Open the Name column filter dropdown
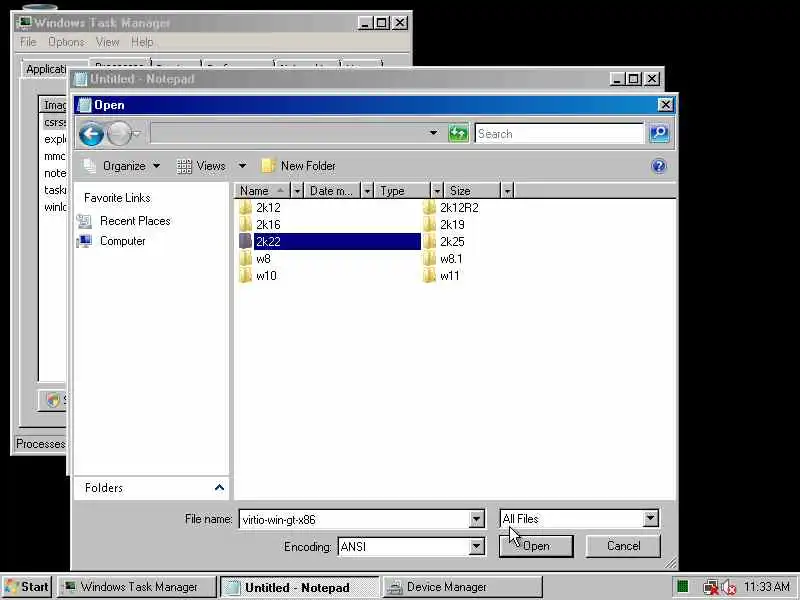The width and height of the screenshot is (800, 600). click(297, 191)
